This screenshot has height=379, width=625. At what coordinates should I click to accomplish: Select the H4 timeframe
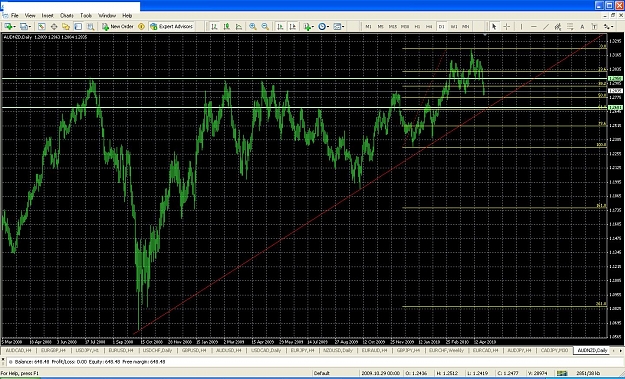429,26
